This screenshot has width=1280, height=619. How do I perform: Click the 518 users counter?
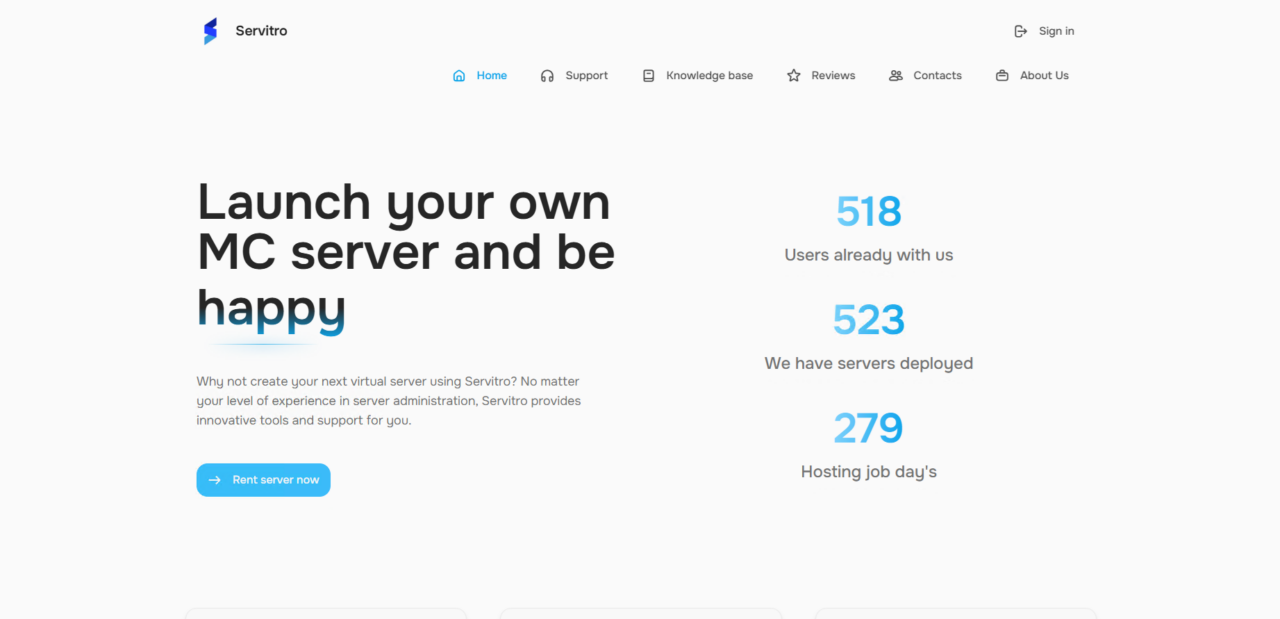pyautogui.click(x=868, y=212)
